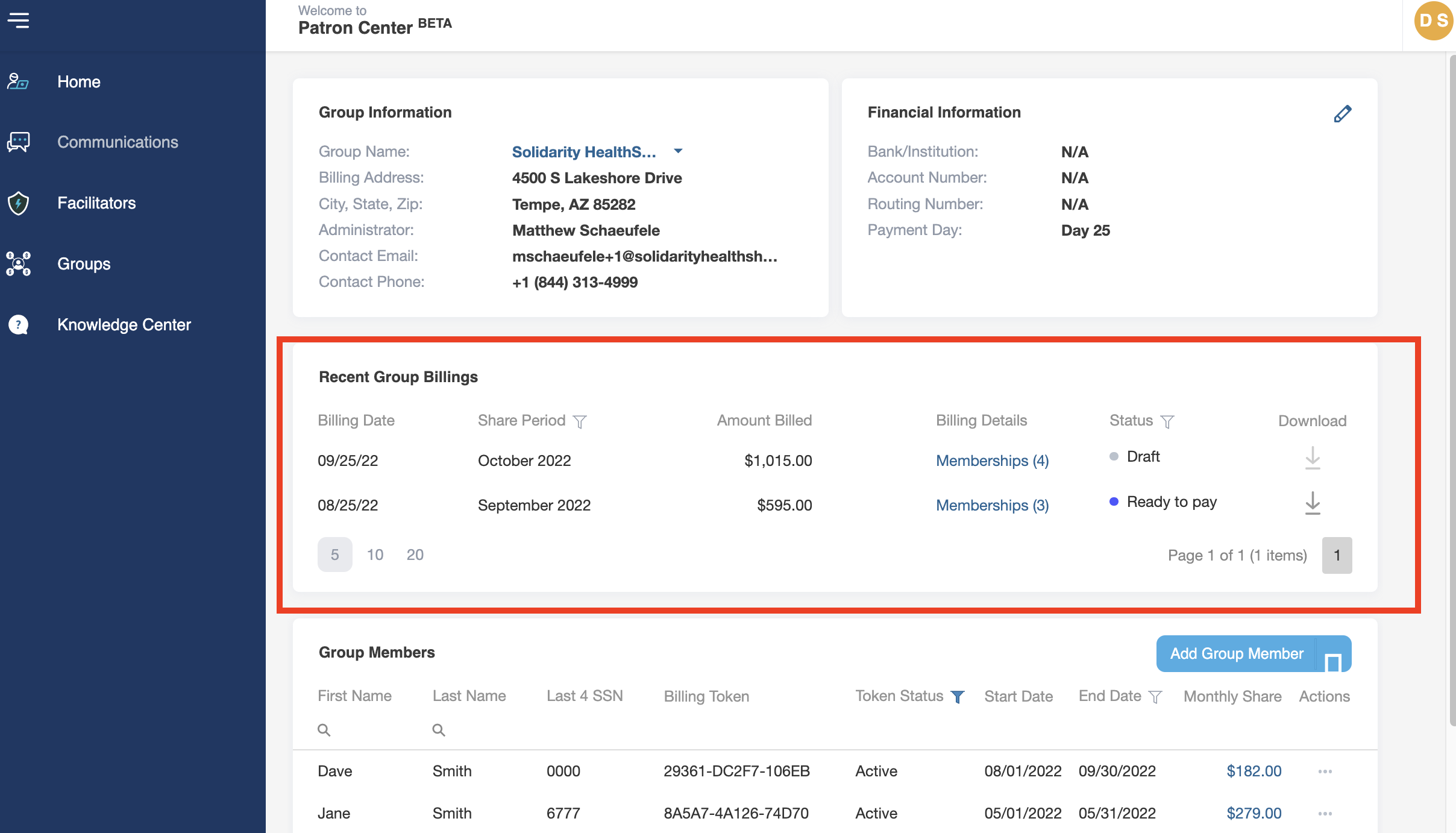
Task: Filter the billing Status column
Action: pyautogui.click(x=1167, y=421)
